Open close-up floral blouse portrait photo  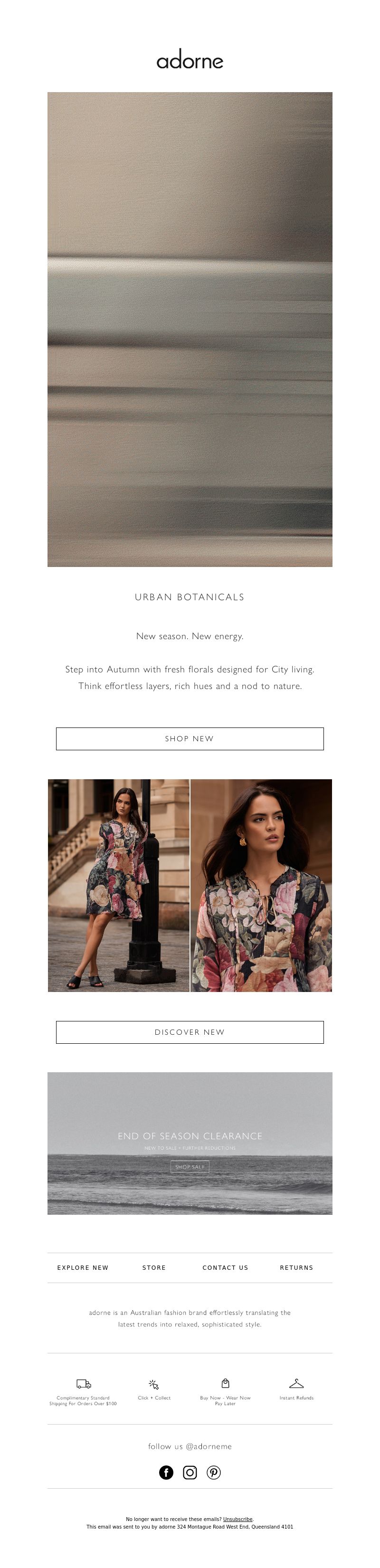tap(261, 885)
